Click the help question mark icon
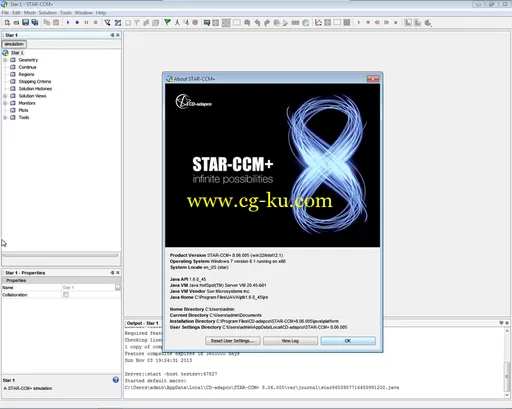 (x=116, y=380)
